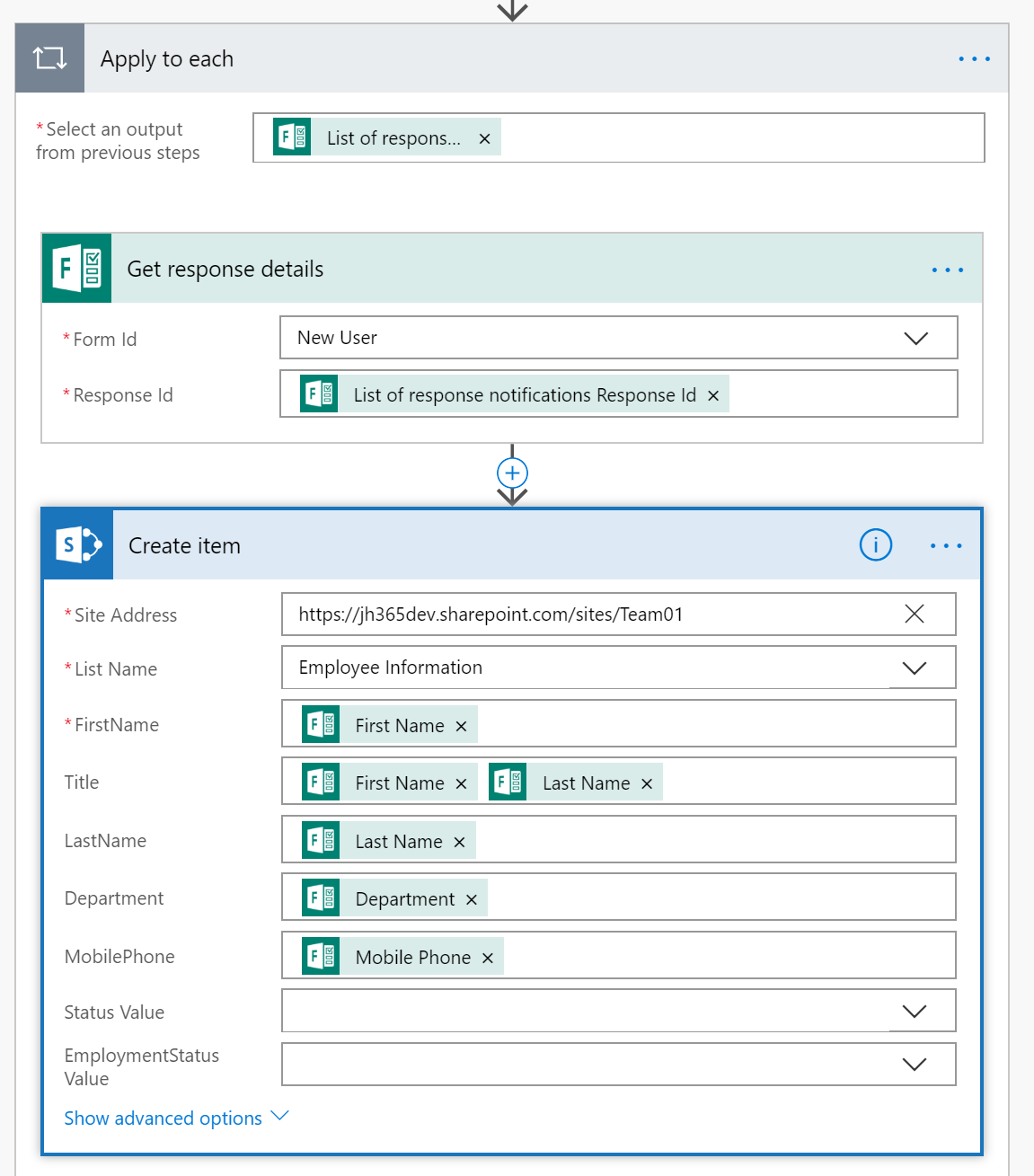Open the Status Value dropdown
Screen dimensions: 1034x1176
(914, 1012)
